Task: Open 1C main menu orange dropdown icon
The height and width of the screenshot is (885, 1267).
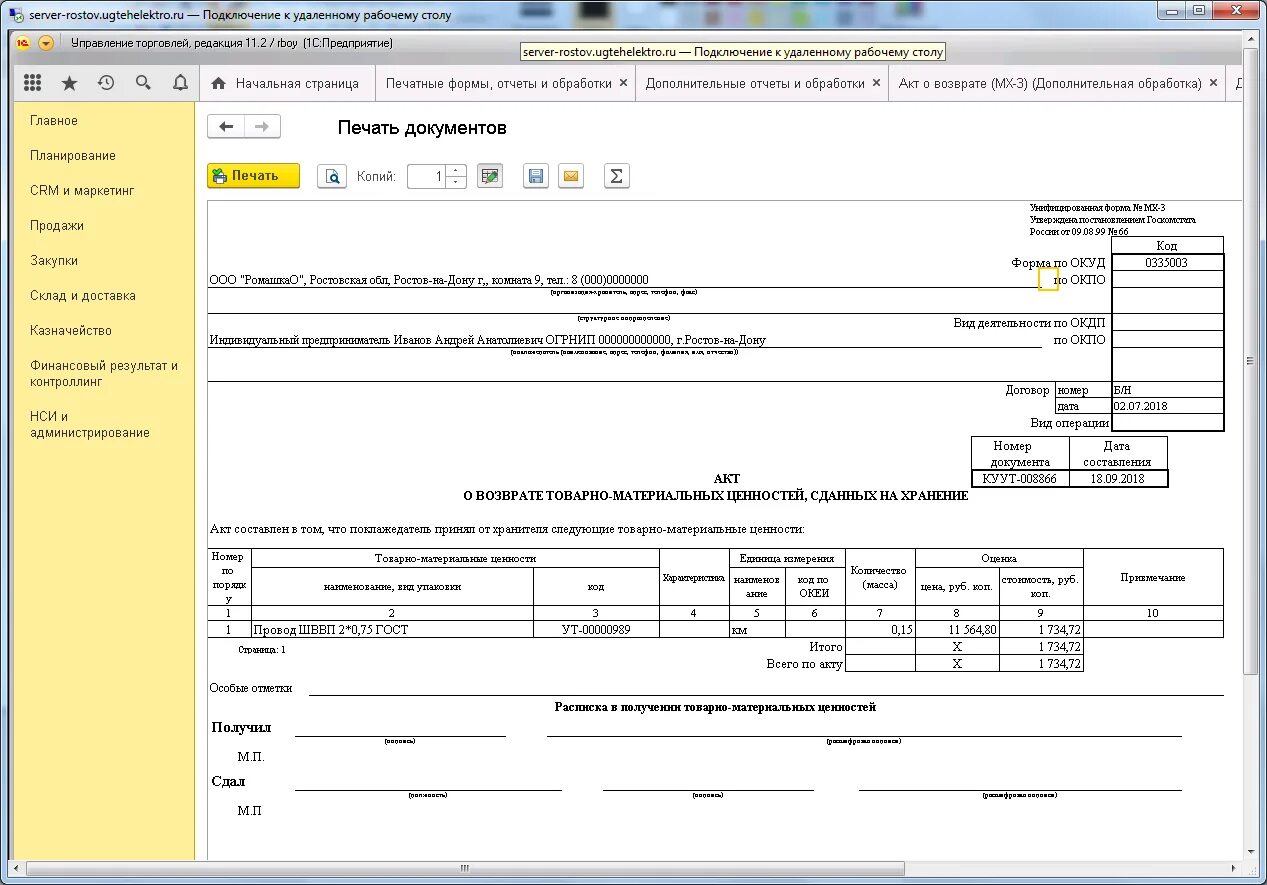Action: coord(46,43)
